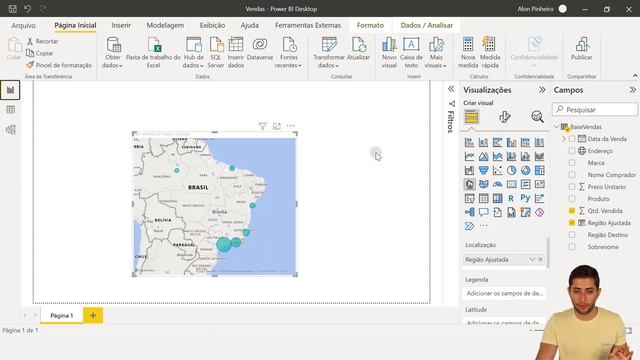Add a new page with plus button
640x360 pixels.
tap(93, 316)
